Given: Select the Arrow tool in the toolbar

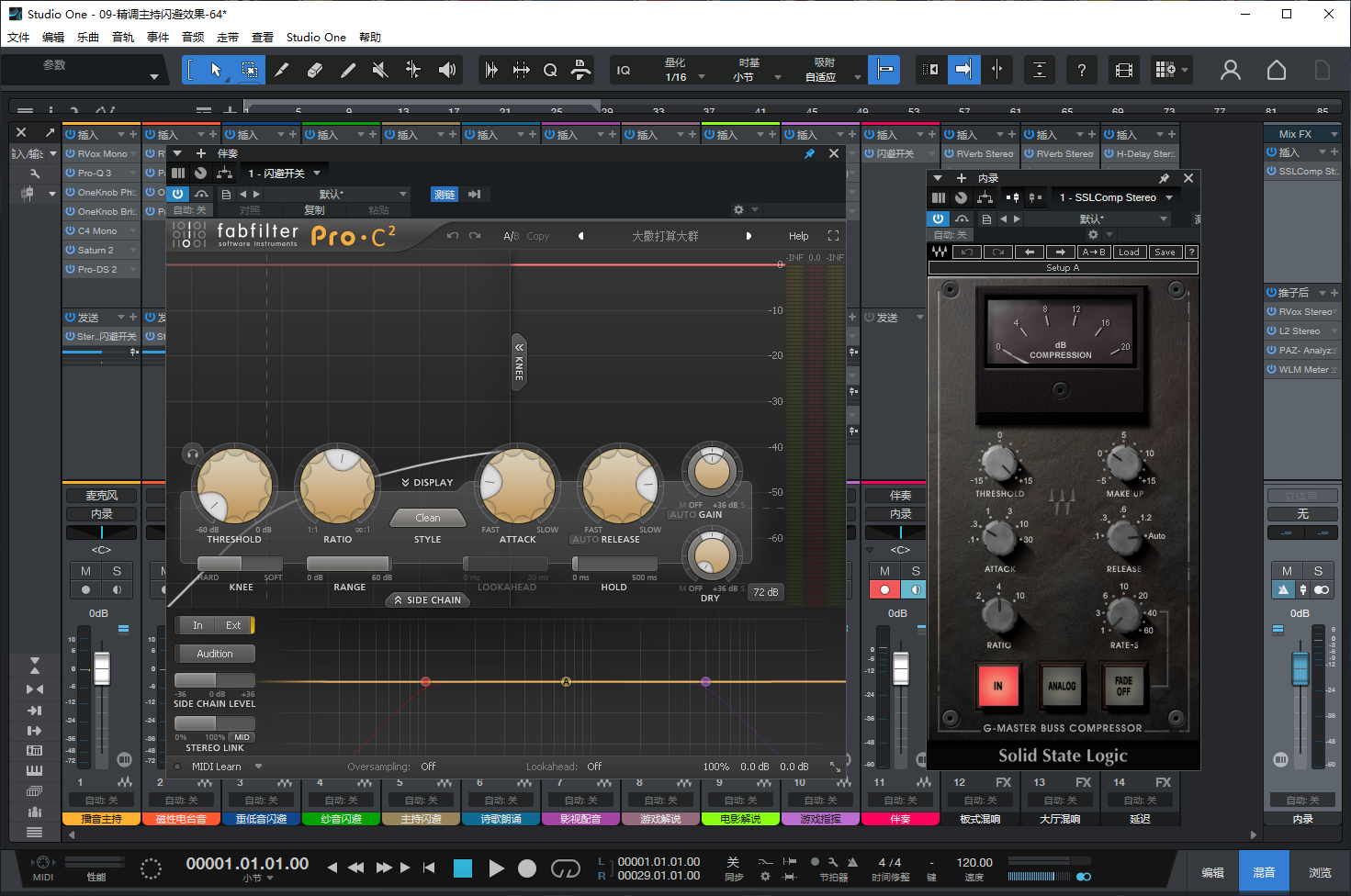Looking at the screenshot, I should pos(216,70).
